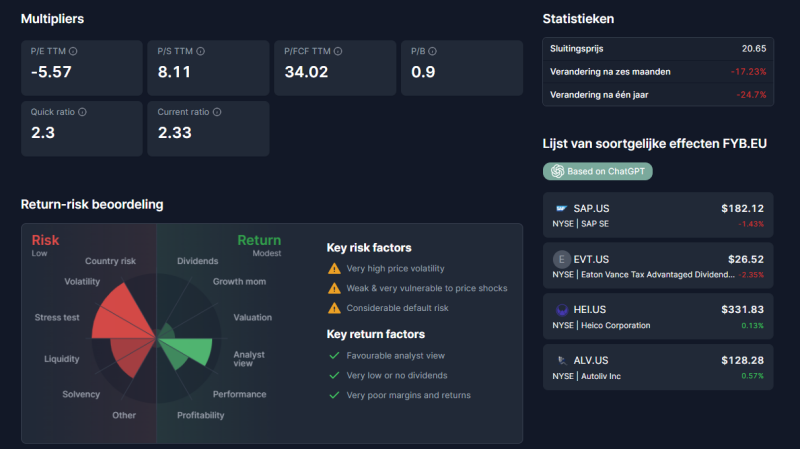Click the EVT.US letter E avatar

pos(561,259)
